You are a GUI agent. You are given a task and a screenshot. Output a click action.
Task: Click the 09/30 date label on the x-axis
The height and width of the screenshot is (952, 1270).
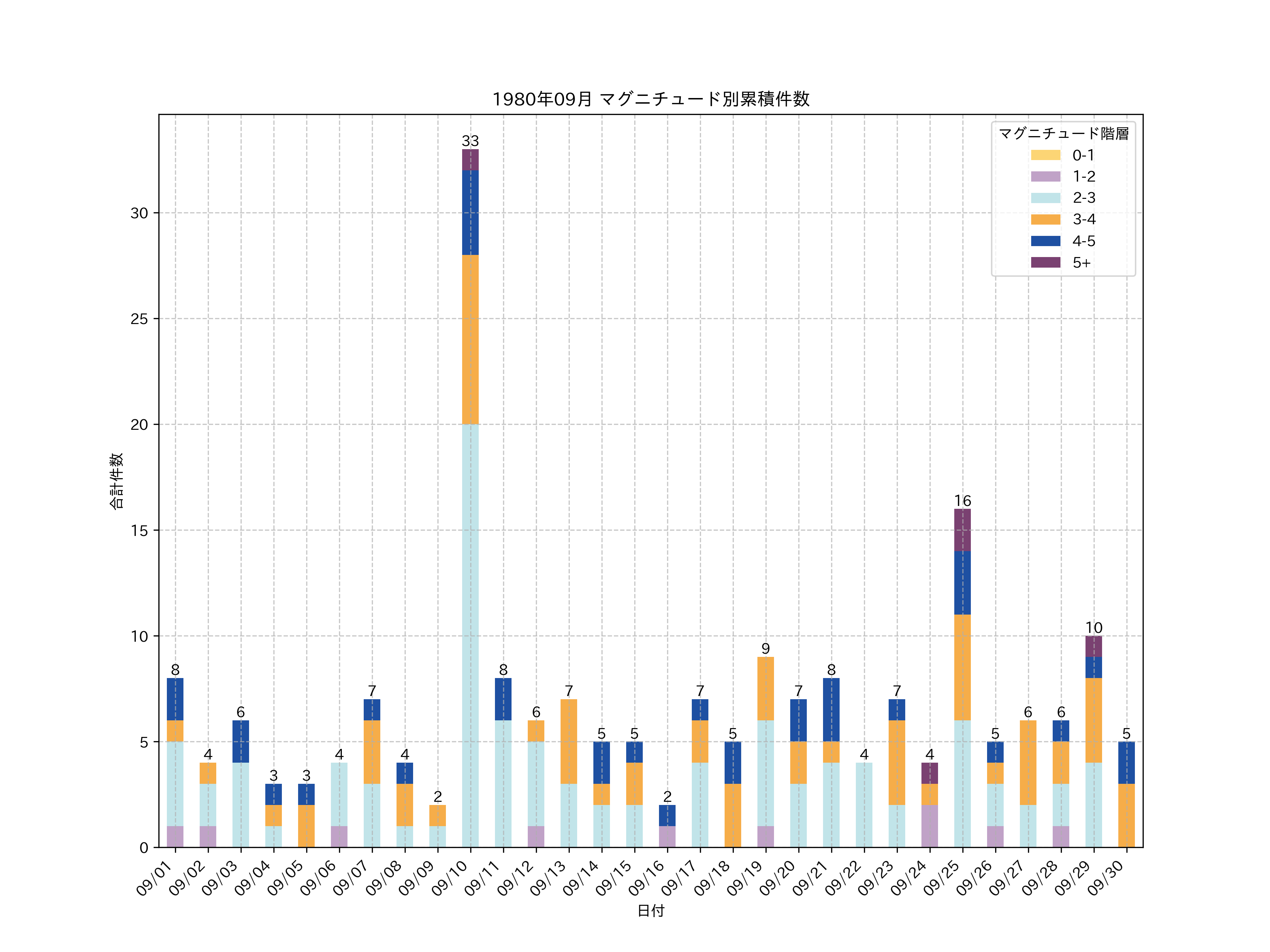click(1106, 879)
